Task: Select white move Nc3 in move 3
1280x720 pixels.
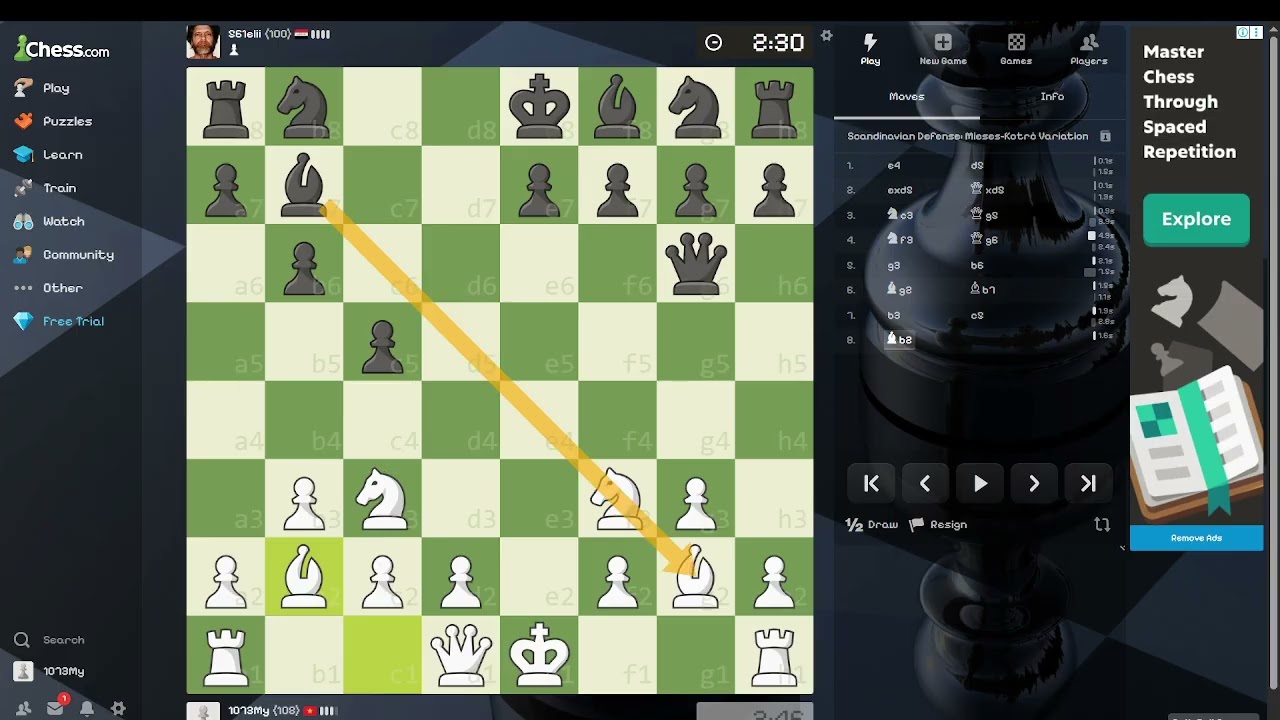Action: [900, 215]
